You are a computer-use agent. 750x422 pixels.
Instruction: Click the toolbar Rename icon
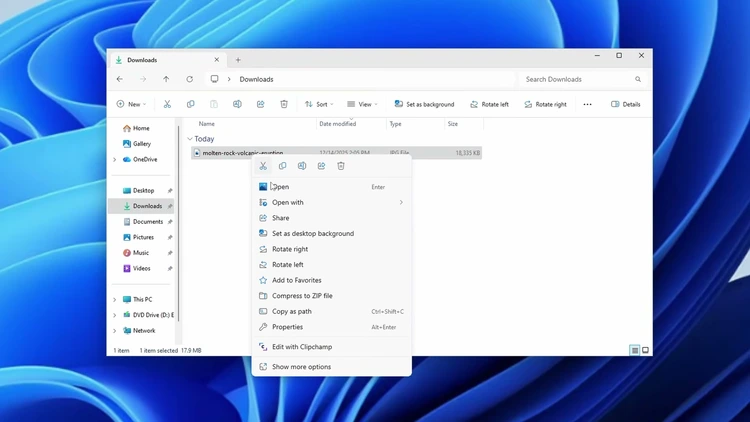click(x=237, y=104)
